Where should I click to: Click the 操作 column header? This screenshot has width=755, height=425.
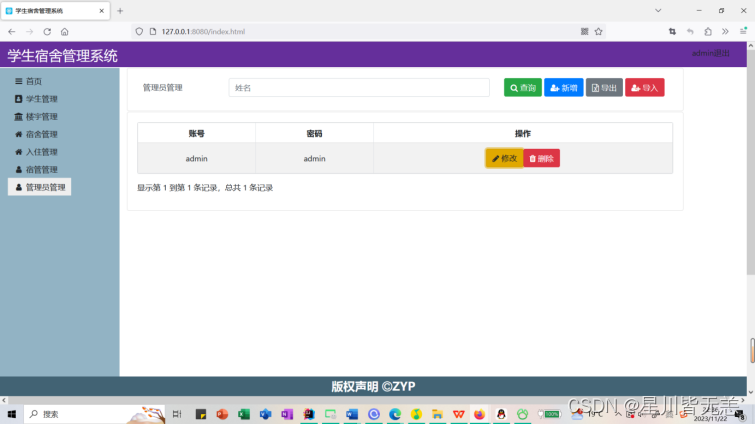click(x=523, y=133)
